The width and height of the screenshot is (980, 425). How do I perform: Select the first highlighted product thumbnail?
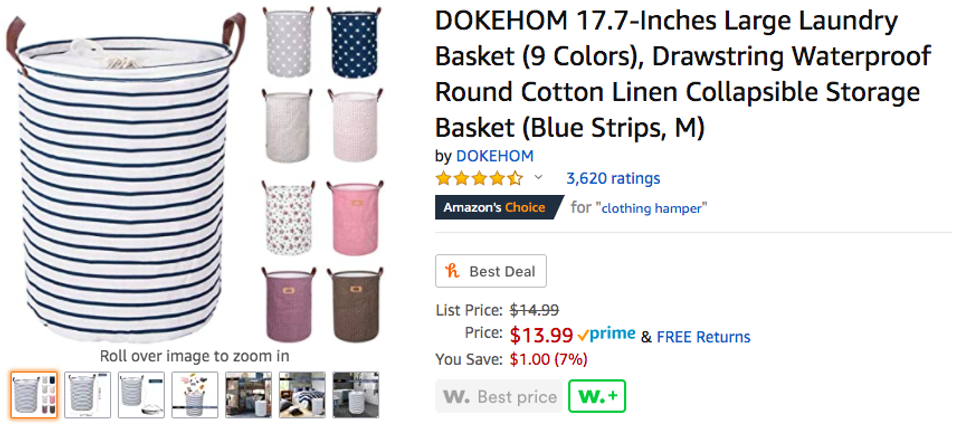tap(35, 394)
